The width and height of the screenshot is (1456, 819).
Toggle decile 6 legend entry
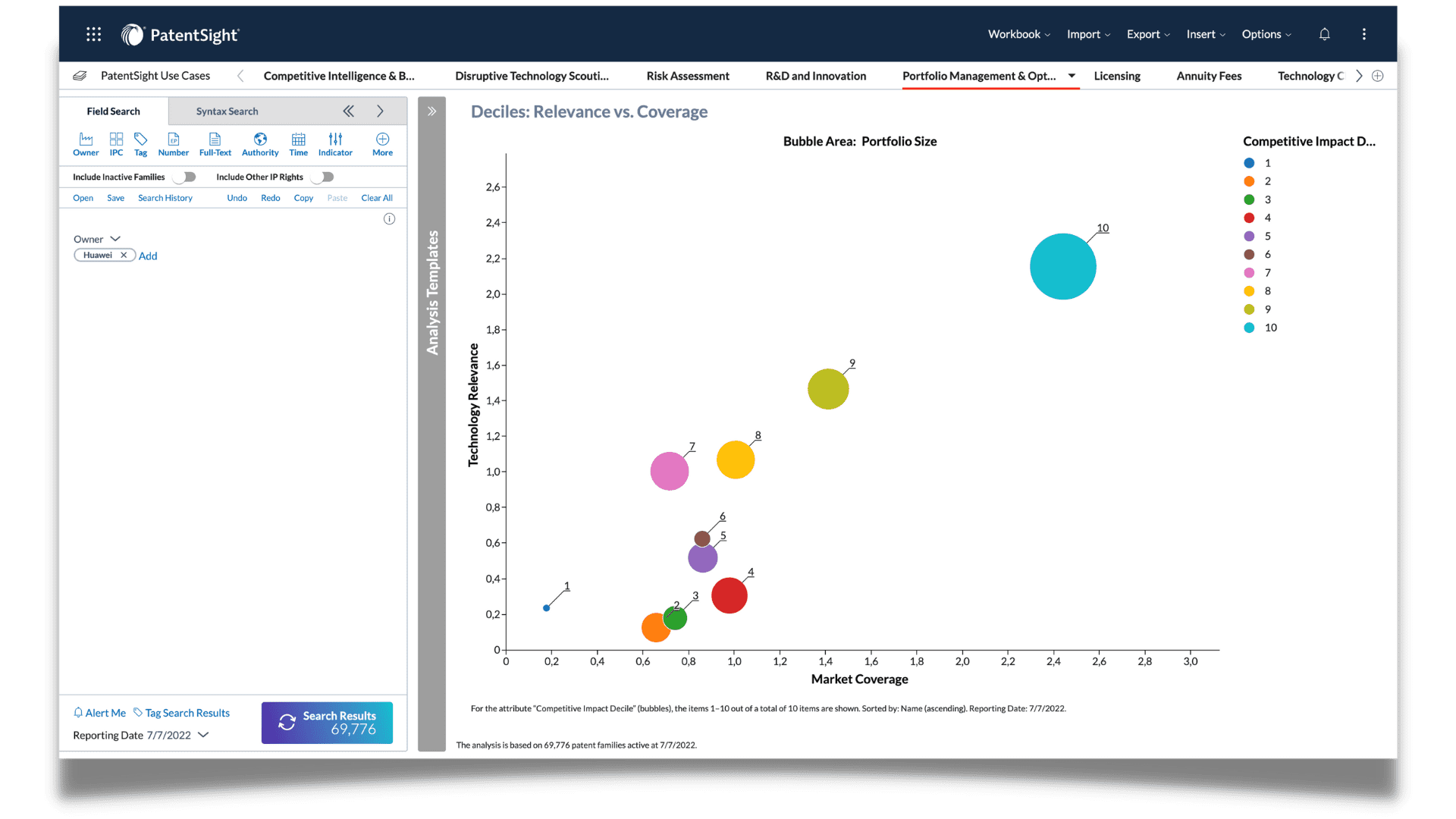coord(1257,254)
